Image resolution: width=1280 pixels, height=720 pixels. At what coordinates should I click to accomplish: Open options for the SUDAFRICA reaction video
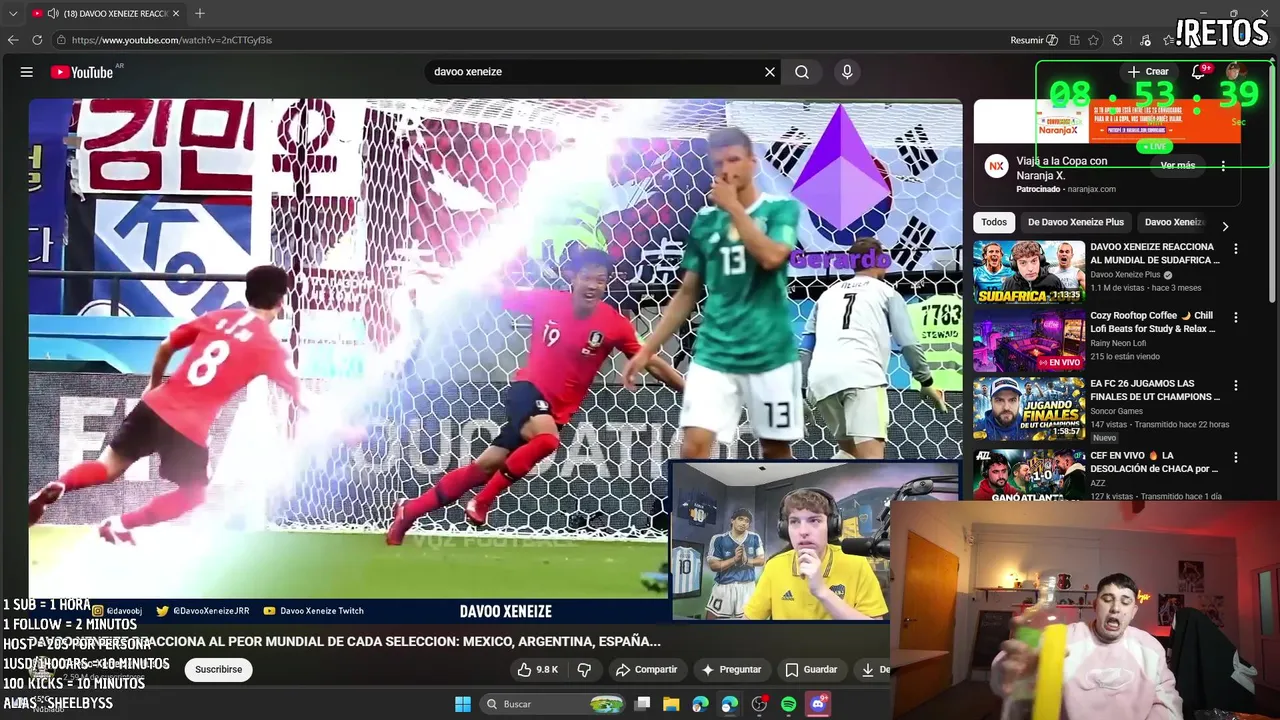[1236, 249]
